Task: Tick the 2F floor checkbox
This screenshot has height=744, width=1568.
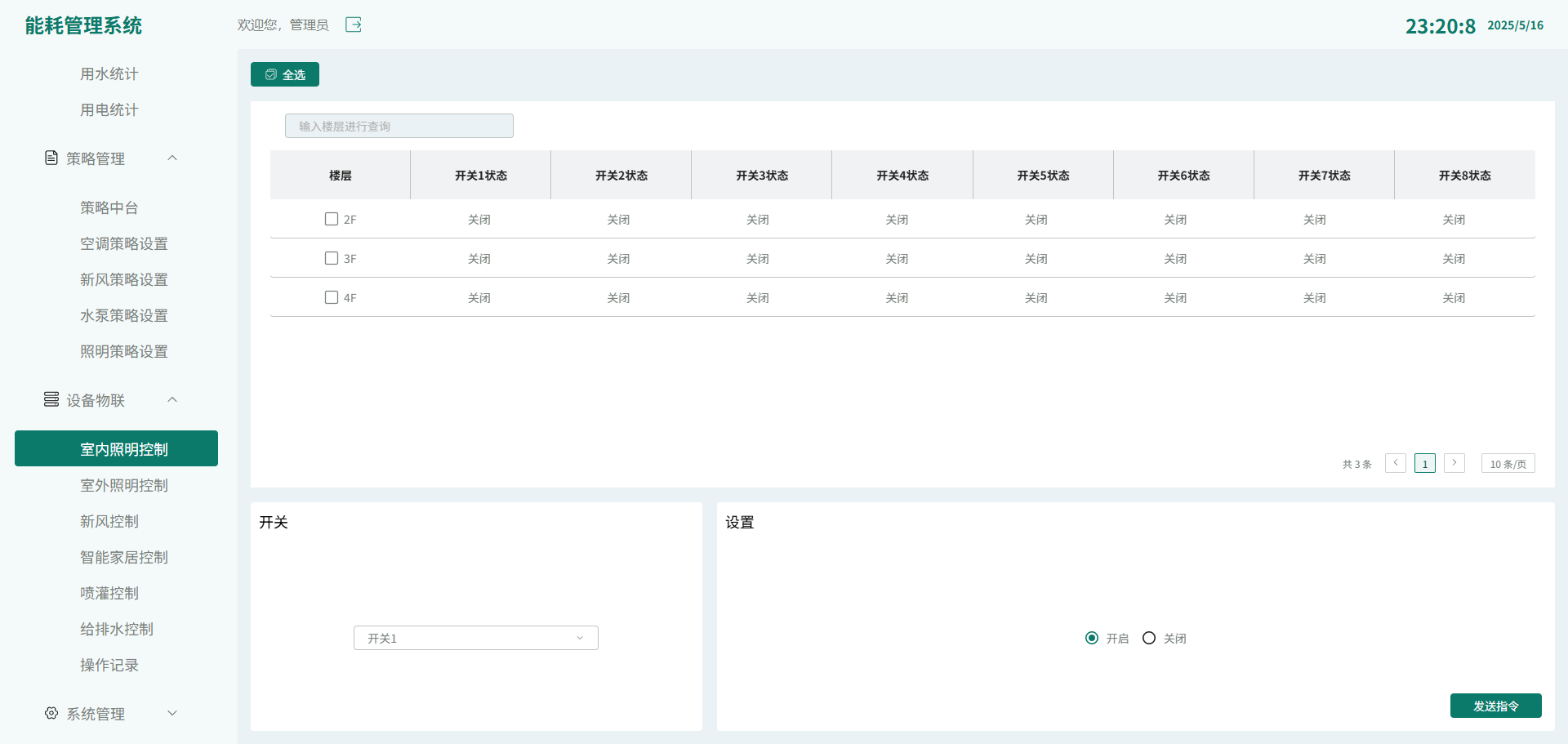Action: tap(332, 219)
